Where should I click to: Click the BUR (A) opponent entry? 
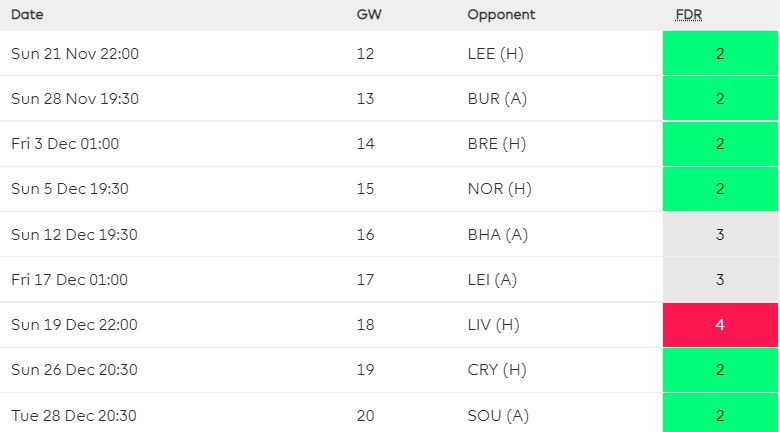click(x=497, y=99)
